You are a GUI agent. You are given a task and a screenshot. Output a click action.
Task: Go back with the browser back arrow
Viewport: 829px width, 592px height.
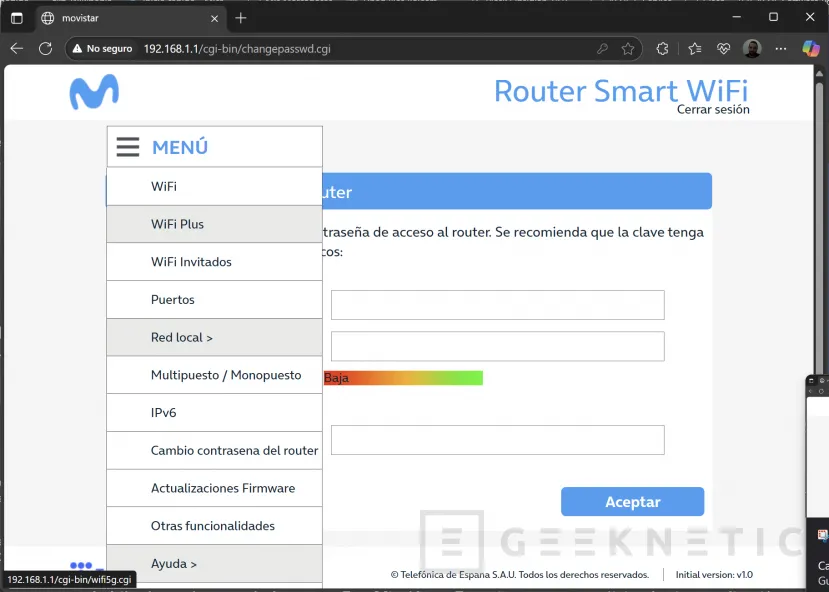click(x=17, y=49)
